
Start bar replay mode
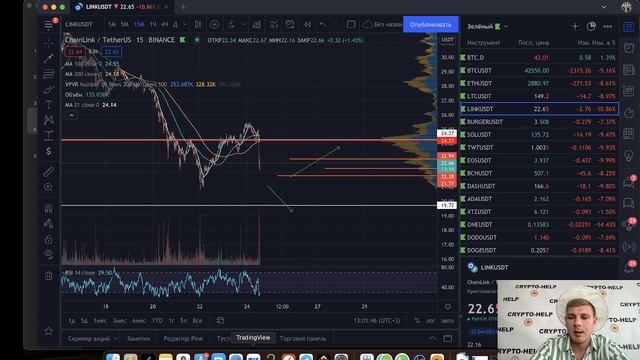(x=307, y=24)
